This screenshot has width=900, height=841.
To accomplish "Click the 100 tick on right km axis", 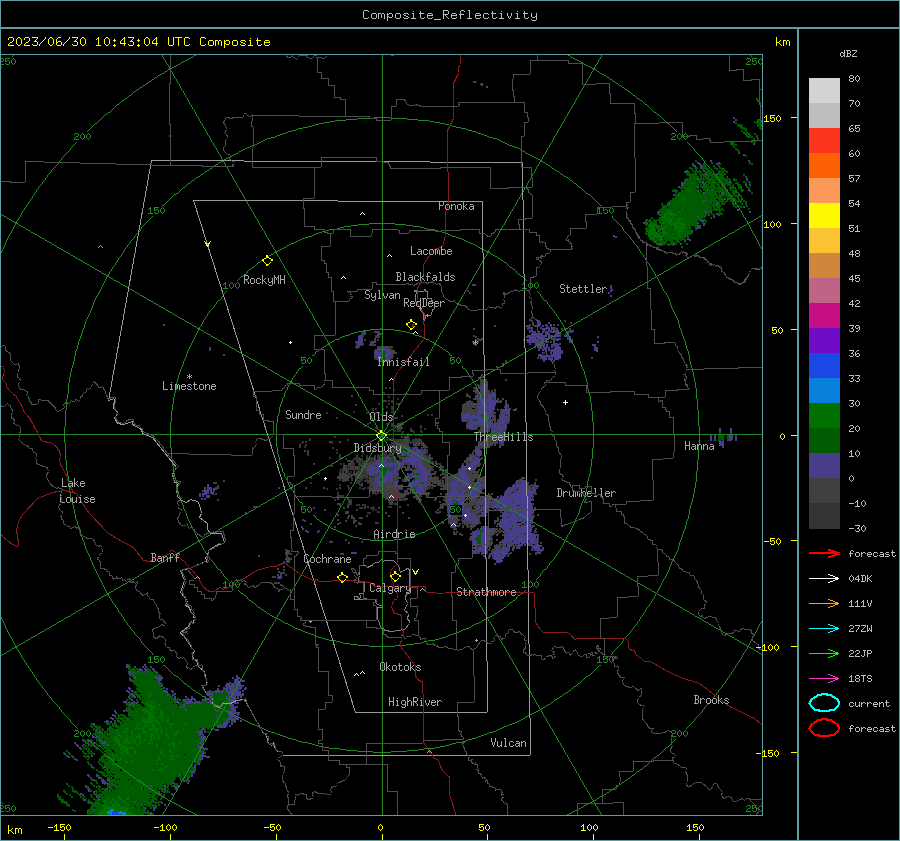I will (x=772, y=224).
